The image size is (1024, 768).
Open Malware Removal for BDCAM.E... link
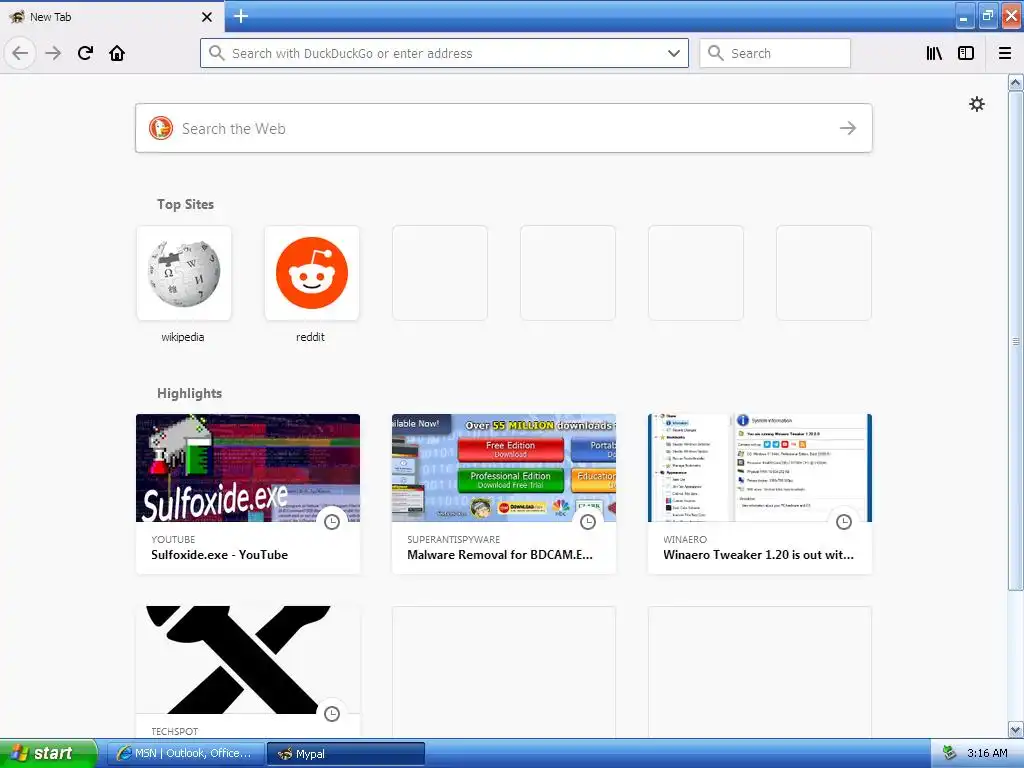(x=500, y=554)
